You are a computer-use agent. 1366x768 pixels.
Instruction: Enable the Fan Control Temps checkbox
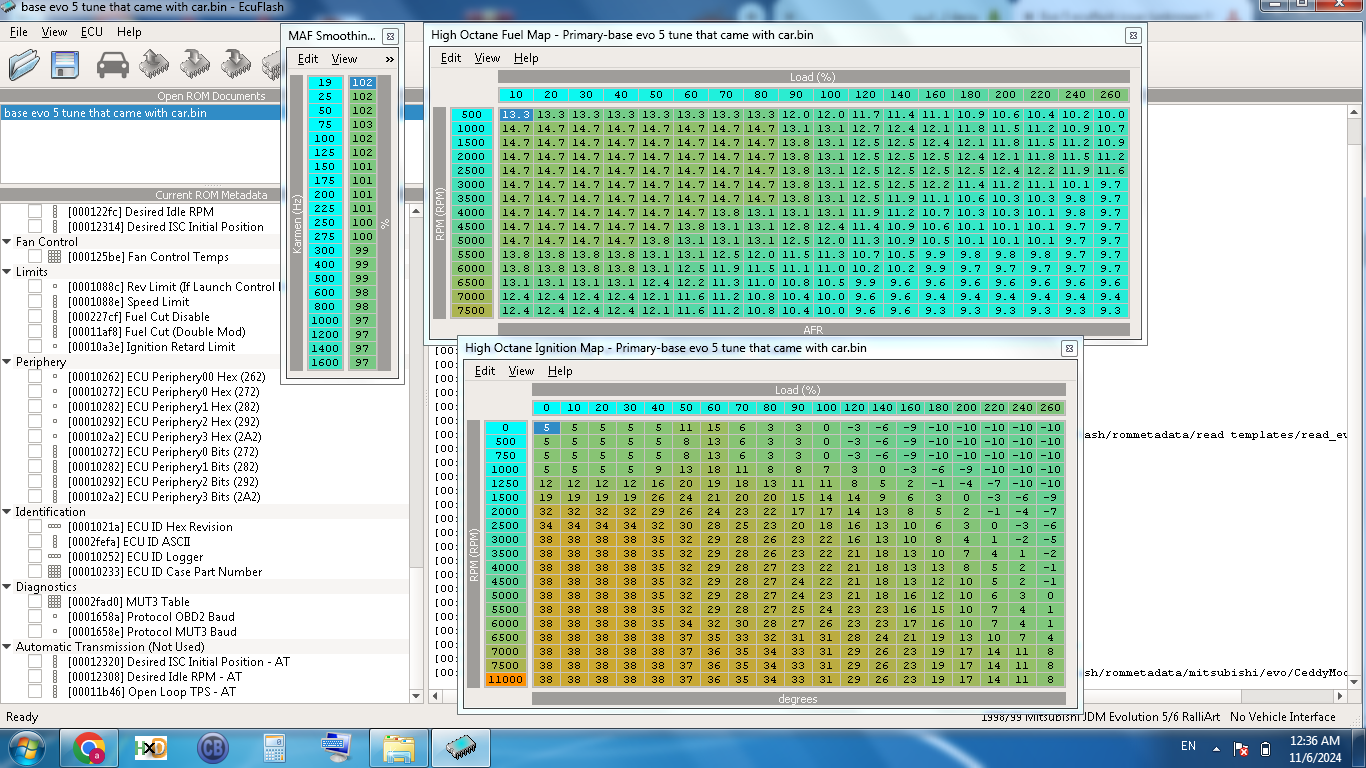point(35,257)
